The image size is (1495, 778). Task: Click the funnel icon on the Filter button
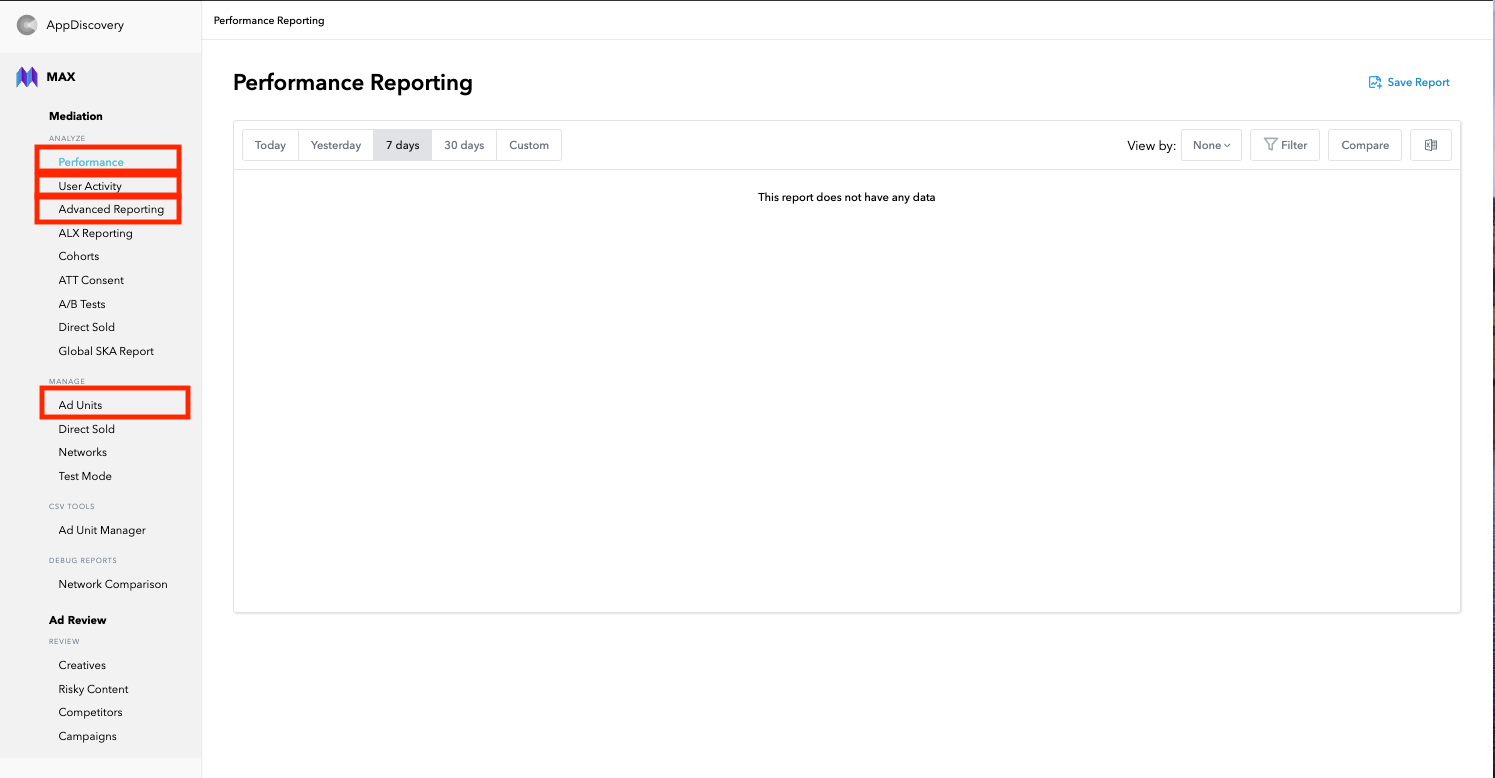(x=1270, y=145)
